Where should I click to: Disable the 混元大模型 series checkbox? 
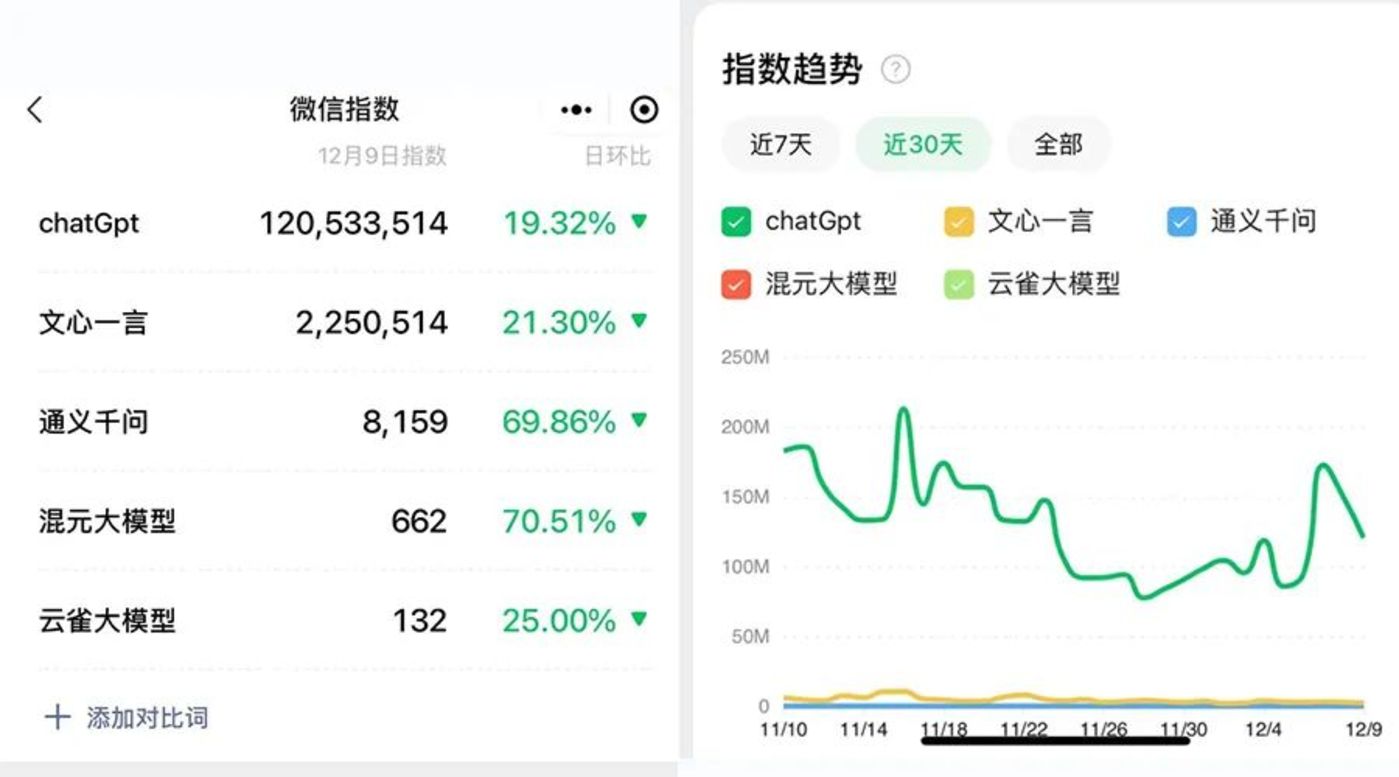[x=737, y=285]
